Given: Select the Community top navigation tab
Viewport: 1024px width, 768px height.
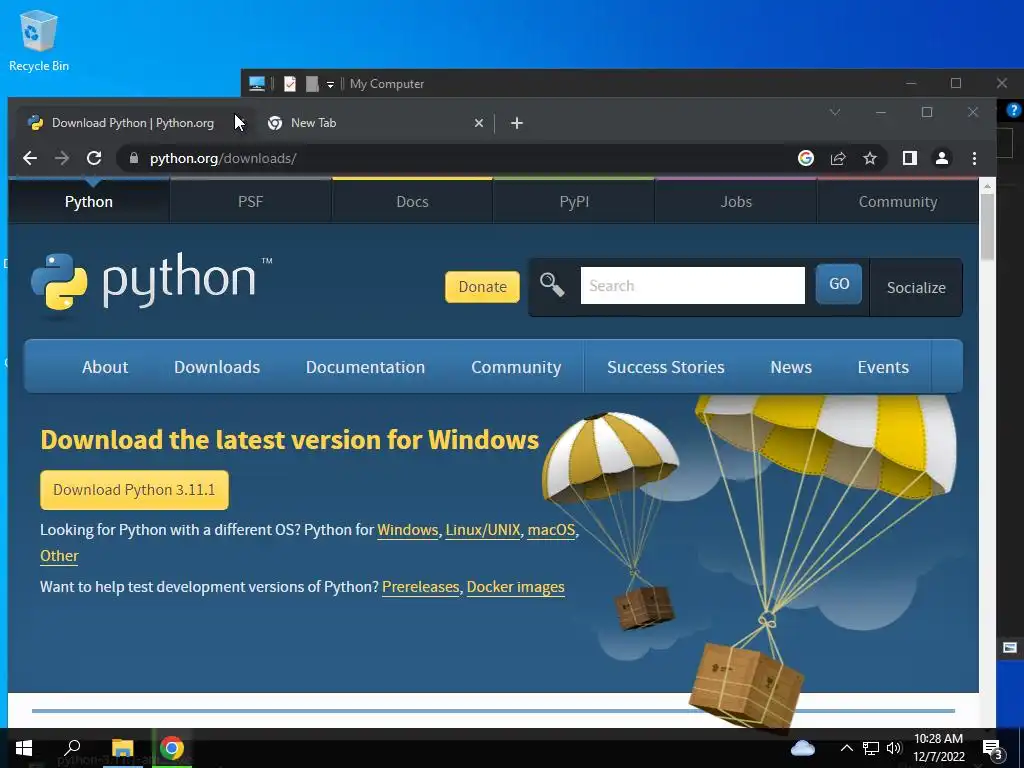Looking at the screenshot, I should (898, 201).
